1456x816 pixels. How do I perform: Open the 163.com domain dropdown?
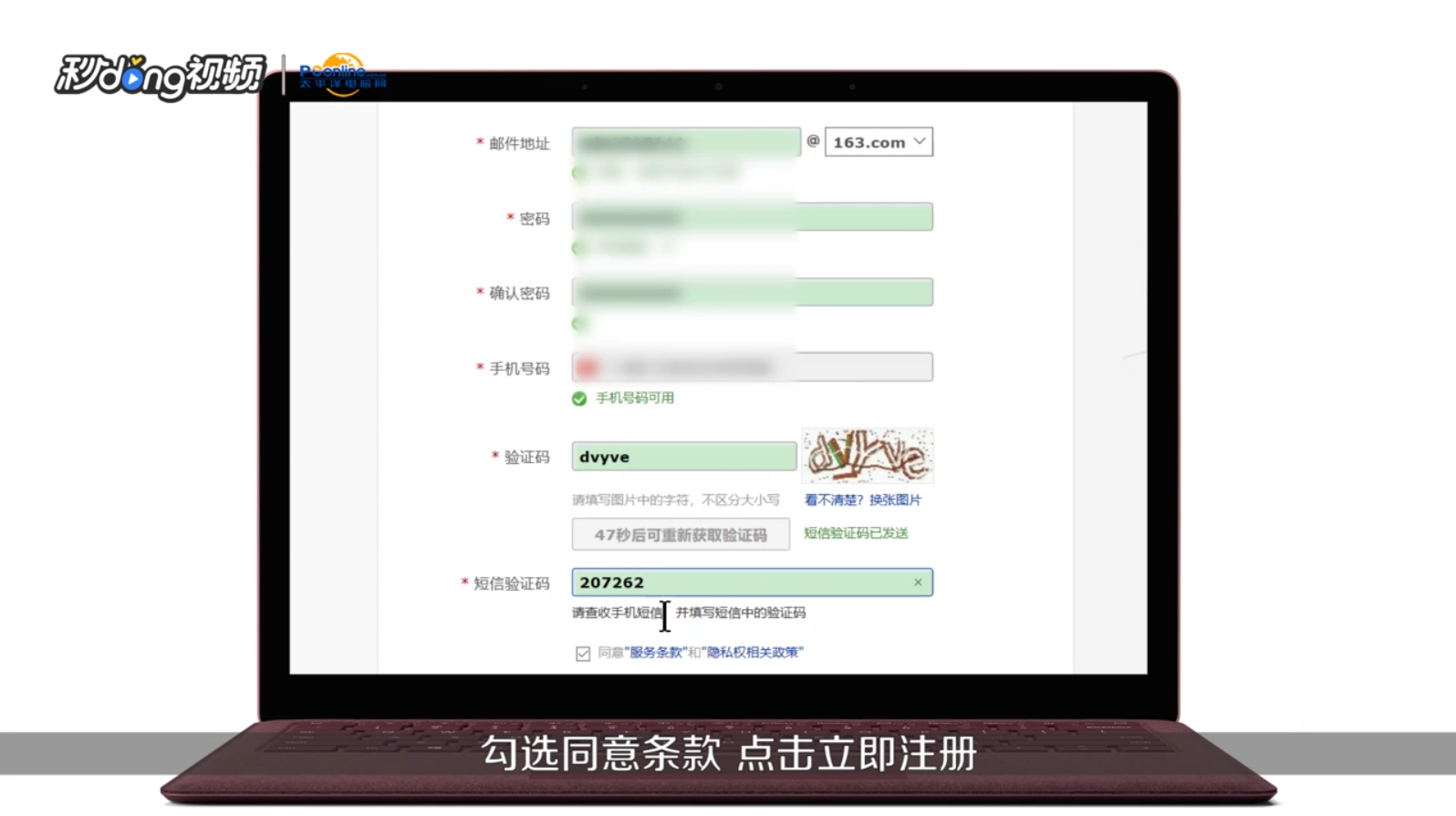(879, 142)
